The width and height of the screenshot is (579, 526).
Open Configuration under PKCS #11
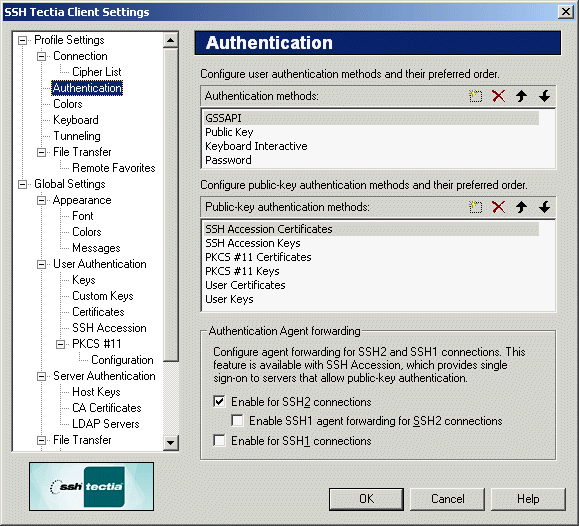click(122, 360)
